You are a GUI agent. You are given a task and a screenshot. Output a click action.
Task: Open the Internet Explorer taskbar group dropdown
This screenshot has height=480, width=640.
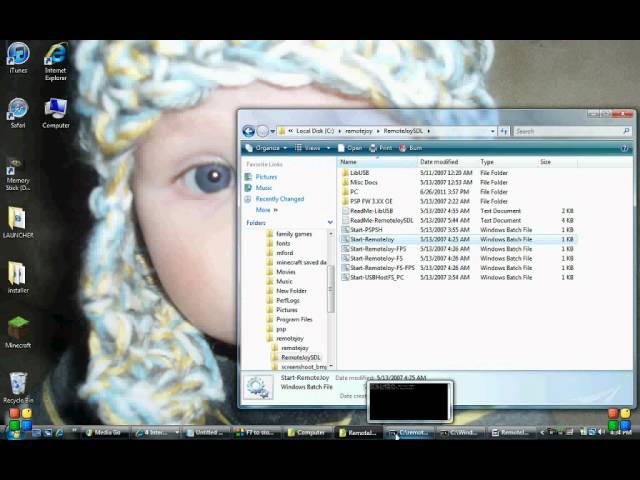pos(176,433)
